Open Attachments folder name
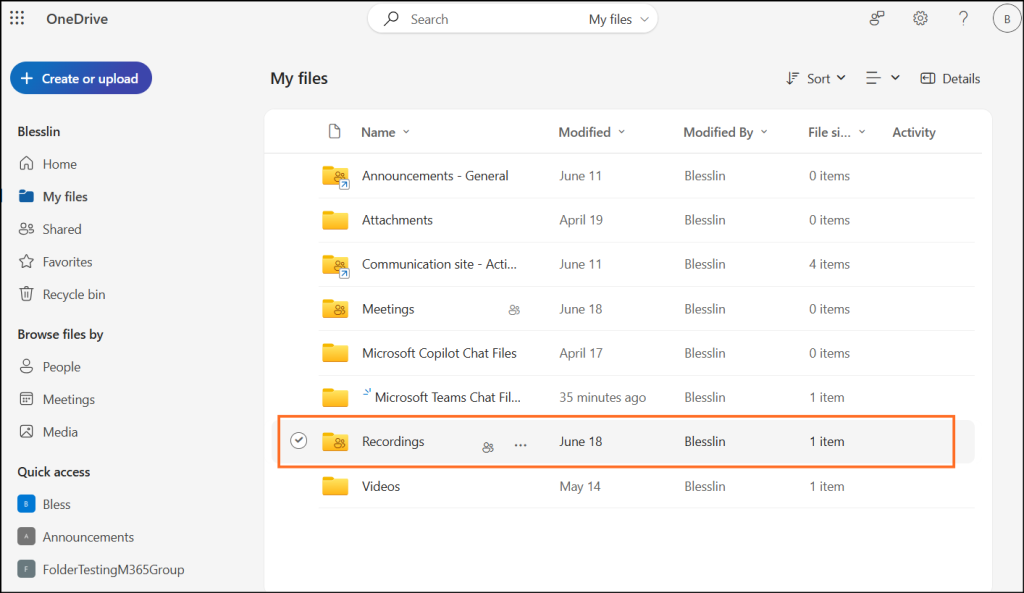This screenshot has height=593, width=1024. coord(397,220)
